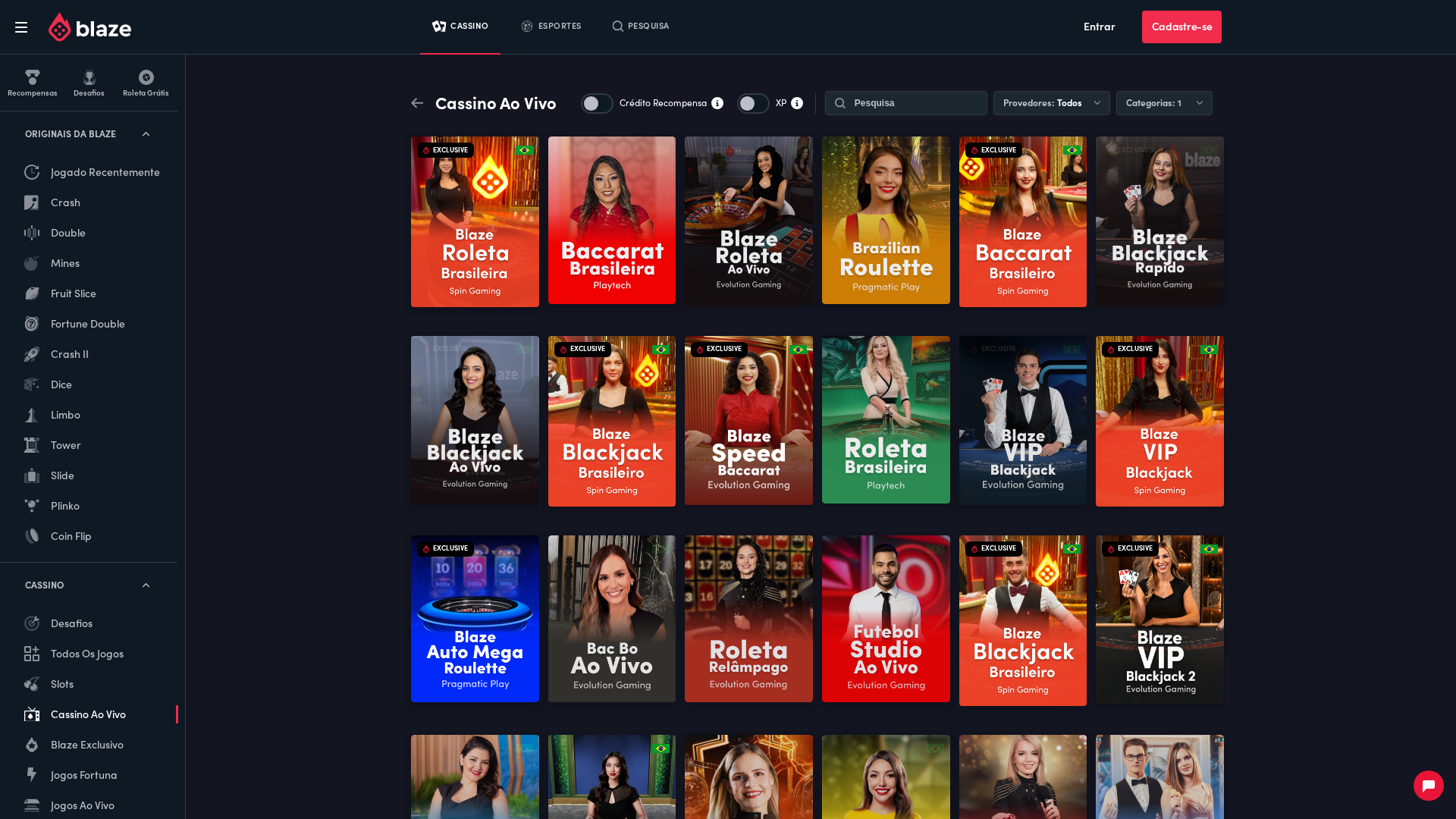Click the Mines bomb icon
The width and height of the screenshot is (1456, 819).
(x=32, y=263)
